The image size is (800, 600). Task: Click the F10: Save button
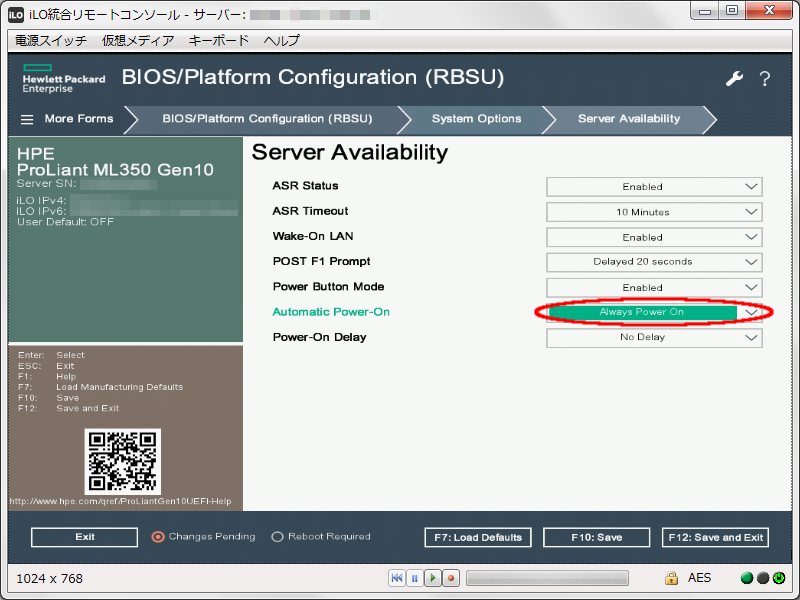tap(596, 537)
